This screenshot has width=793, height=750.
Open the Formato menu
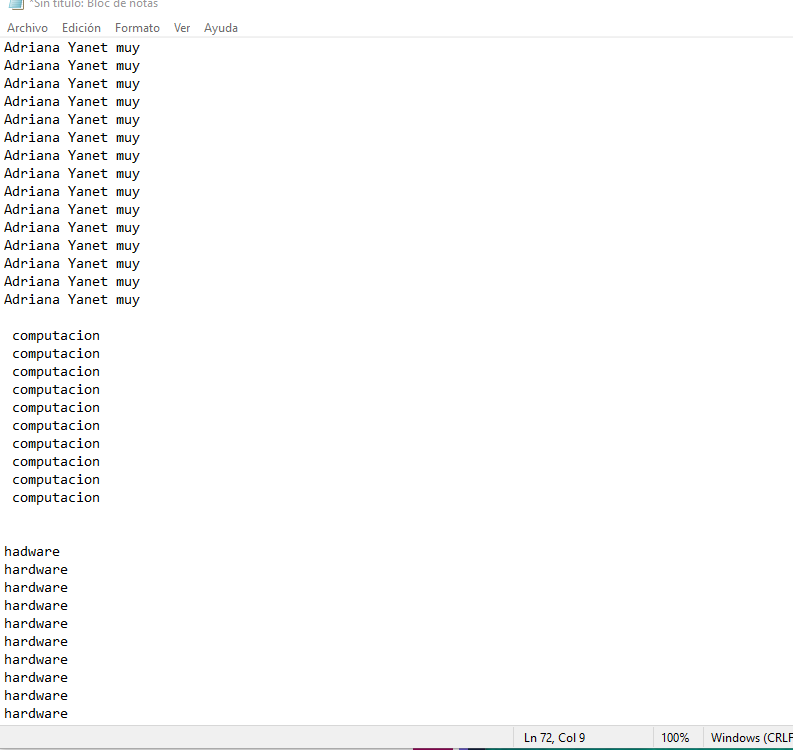coord(137,28)
